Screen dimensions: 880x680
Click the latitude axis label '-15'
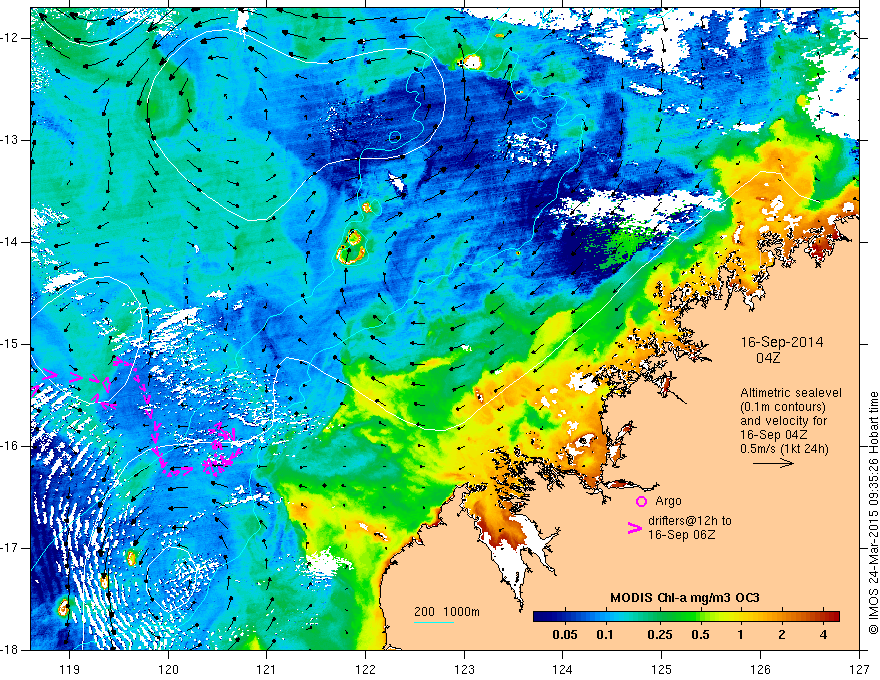10,344
